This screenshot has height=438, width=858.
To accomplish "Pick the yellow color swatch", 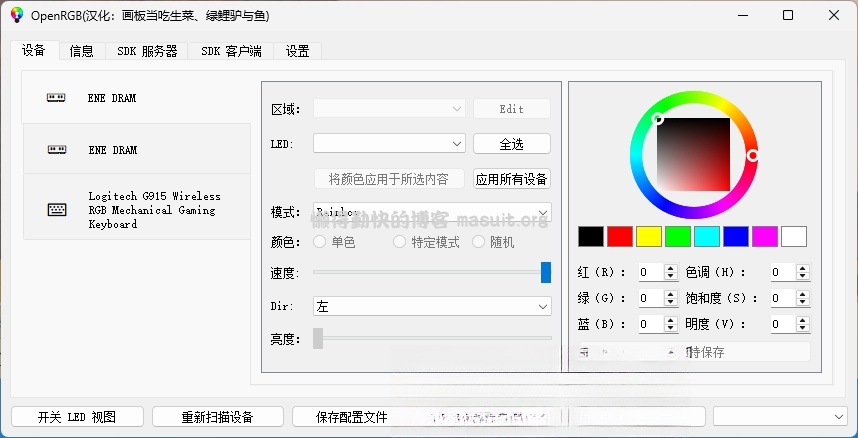I will click(649, 237).
